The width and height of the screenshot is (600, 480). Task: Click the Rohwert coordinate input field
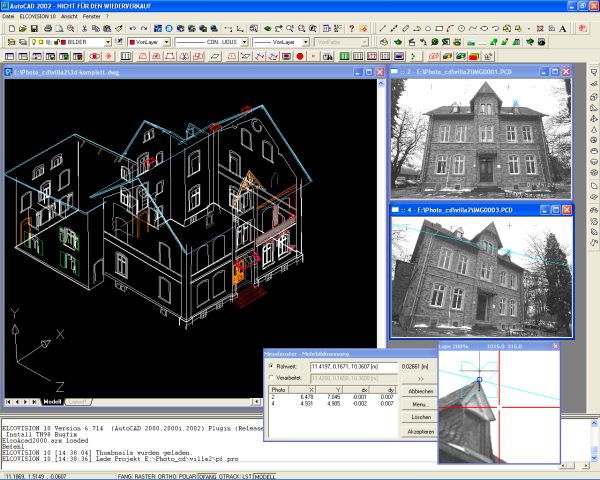(x=354, y=367)
